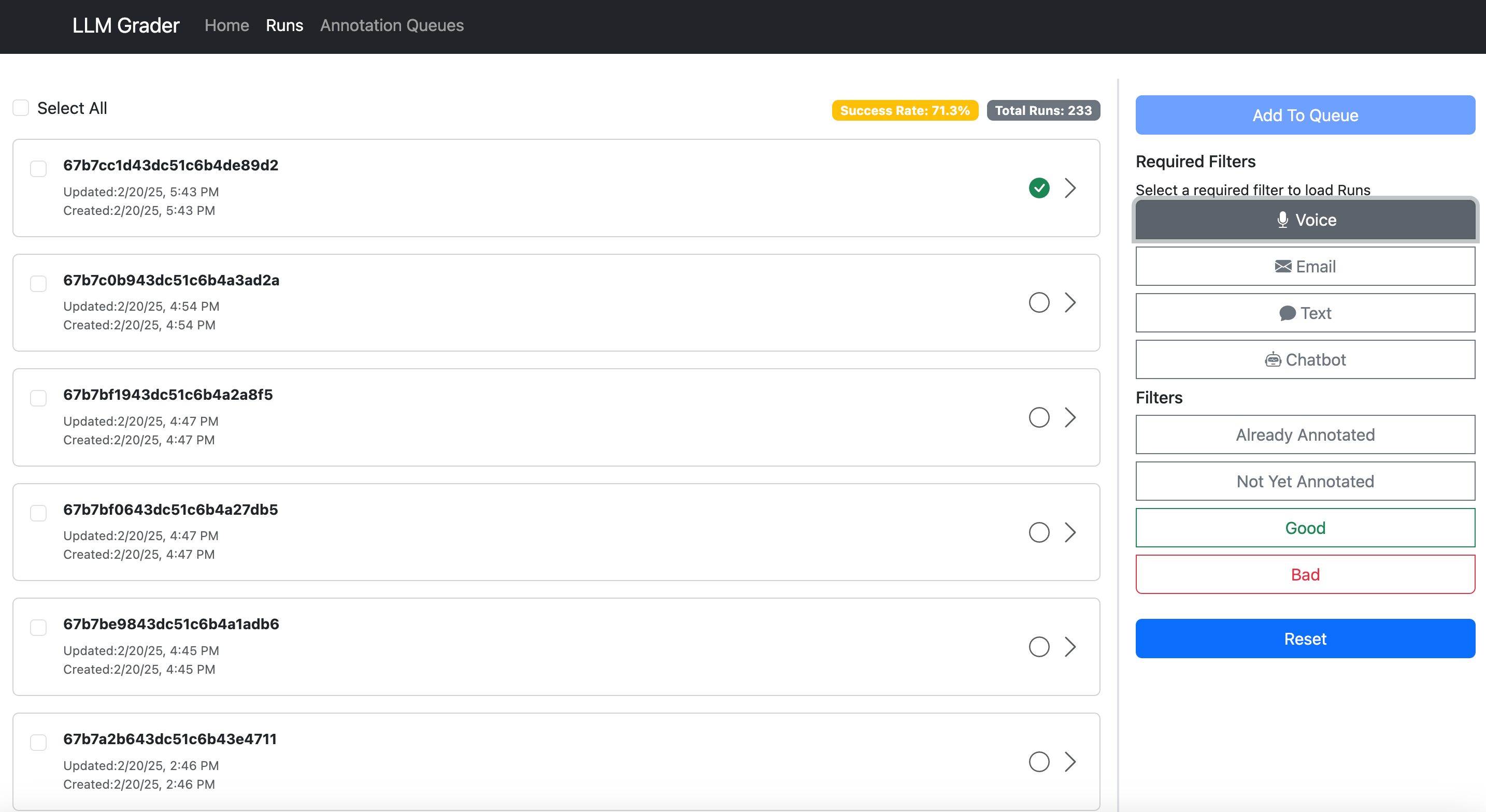This screenshot has height=812, width=1486.
Task: Reset all filters with Reset button
Action: 1305,639
